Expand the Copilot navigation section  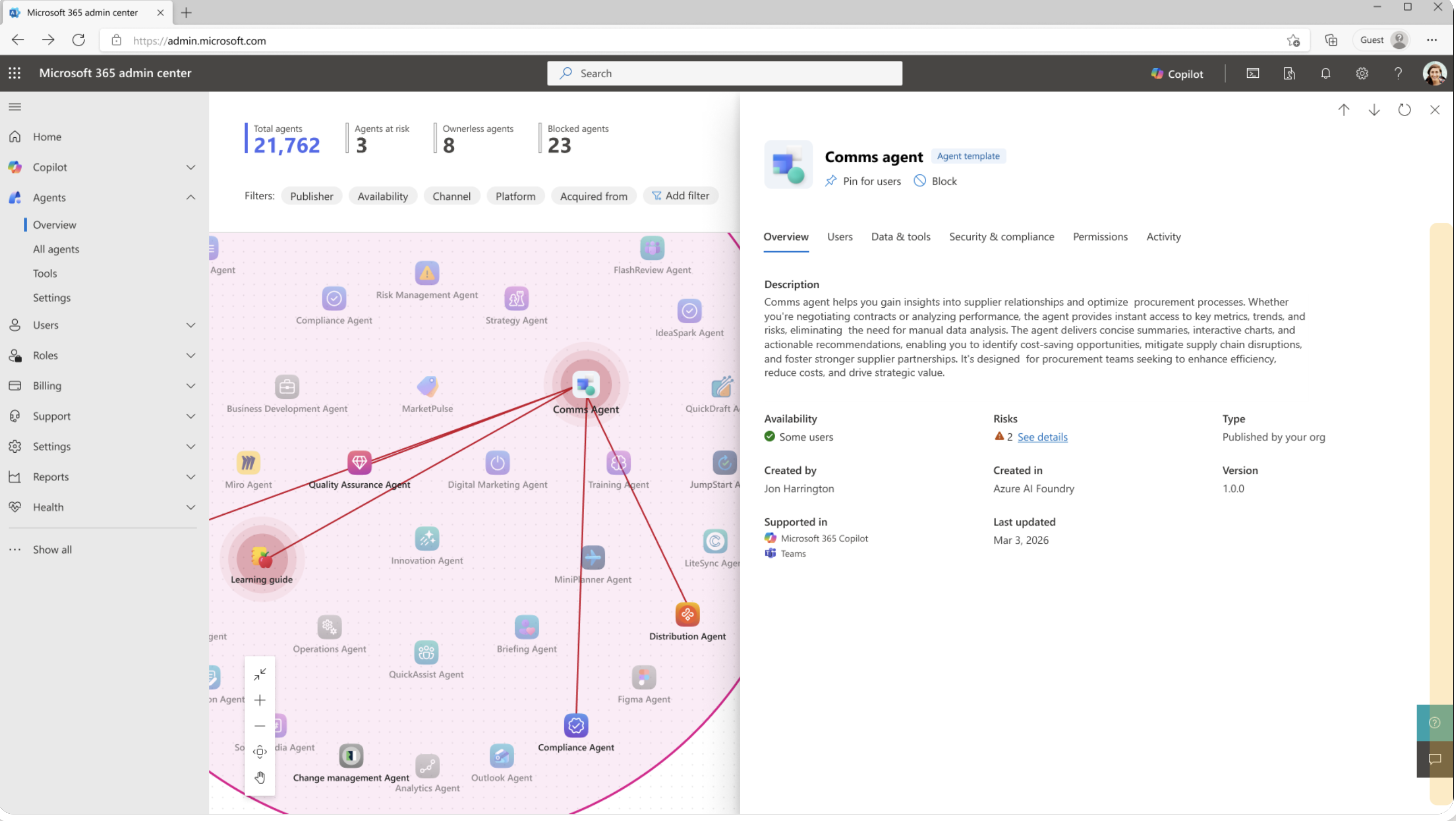click(x=191, y=167)
